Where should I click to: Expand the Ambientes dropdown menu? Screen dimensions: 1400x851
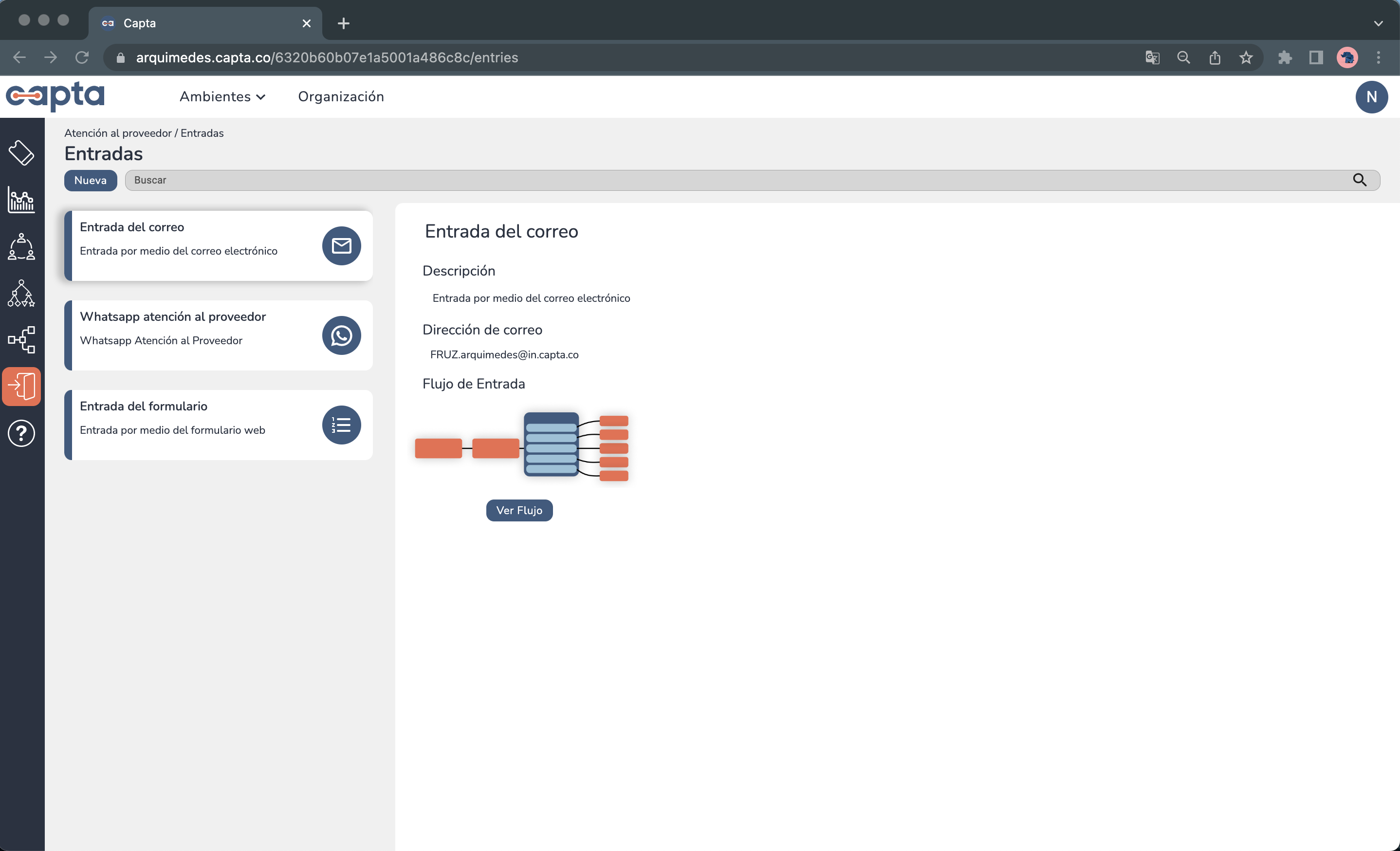pyautogui.click(x=222, y=96)
